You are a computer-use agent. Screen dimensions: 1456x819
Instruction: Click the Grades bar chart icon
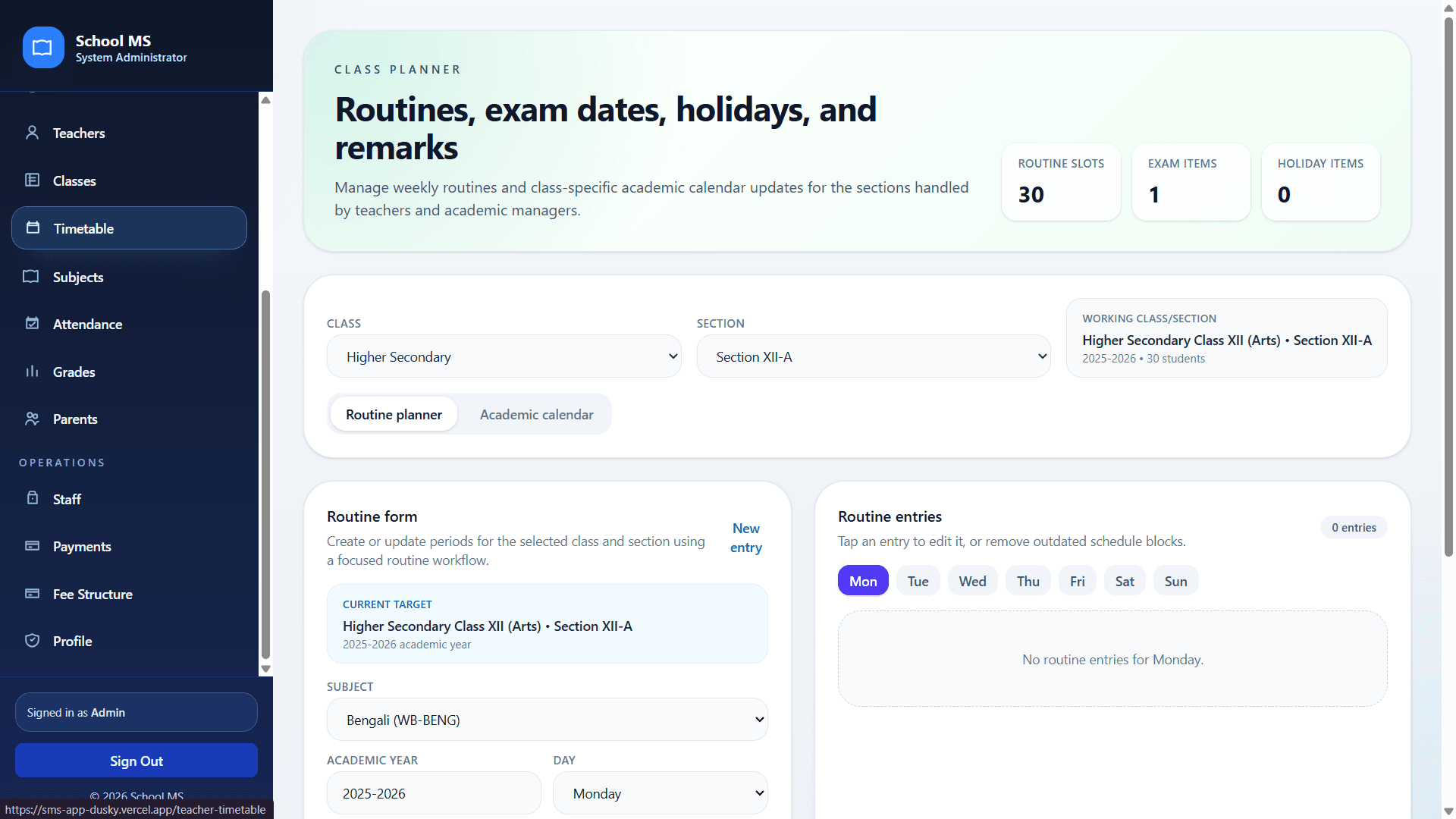coord(32,372)
